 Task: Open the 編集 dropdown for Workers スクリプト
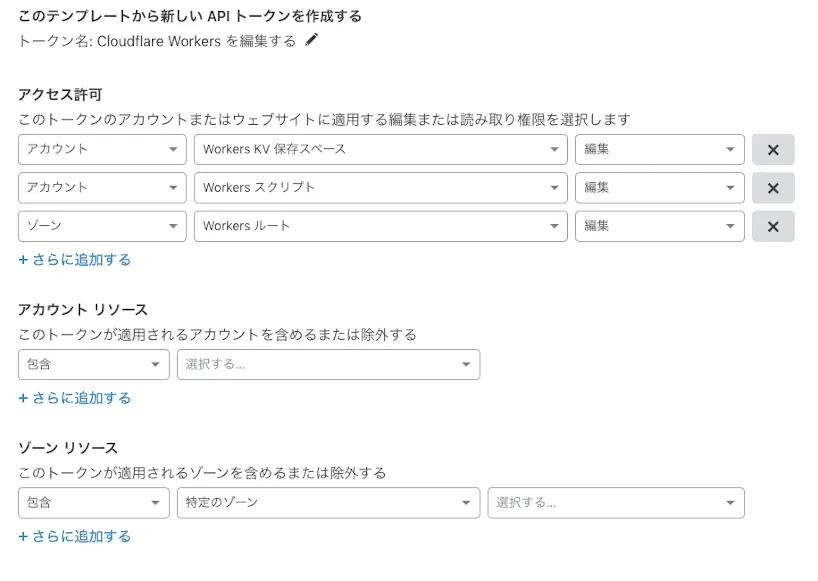click(660, 187)
